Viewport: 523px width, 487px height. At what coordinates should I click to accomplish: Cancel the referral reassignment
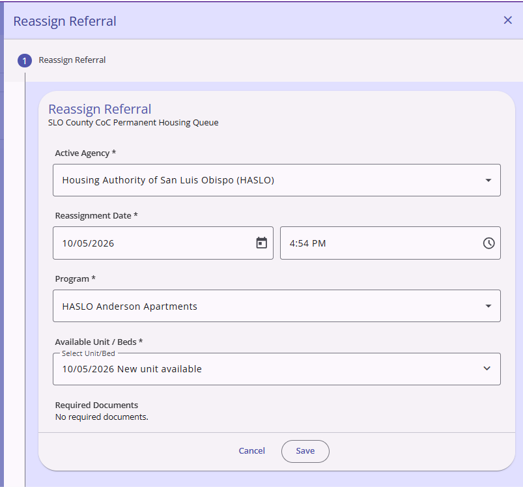click(x=251, y=451)
